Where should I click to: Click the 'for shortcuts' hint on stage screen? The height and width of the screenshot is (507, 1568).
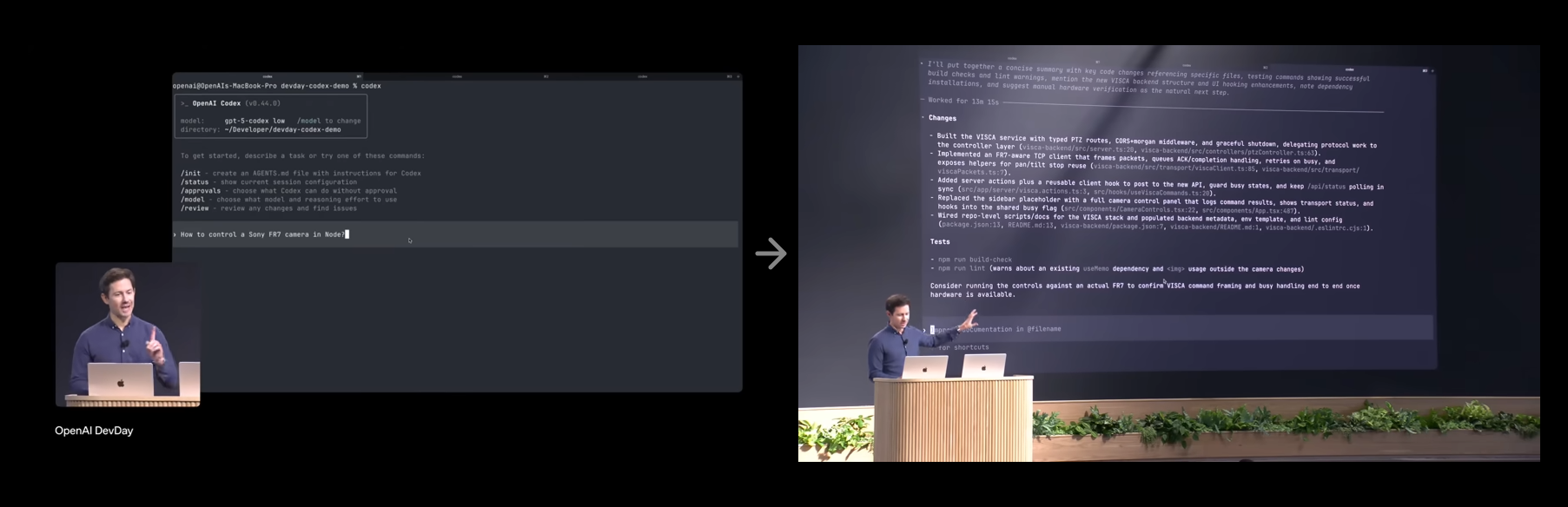tap(963, 347)
